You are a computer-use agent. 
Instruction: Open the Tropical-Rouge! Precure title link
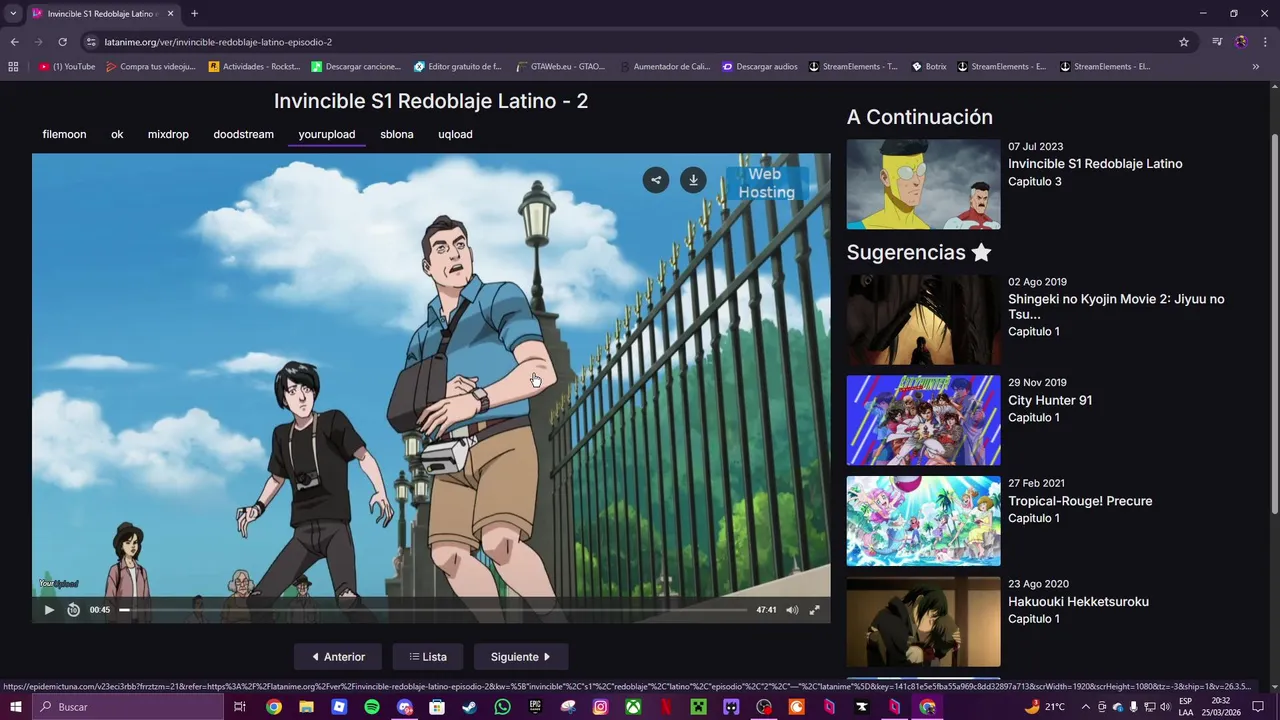[x=1080, y=501]
